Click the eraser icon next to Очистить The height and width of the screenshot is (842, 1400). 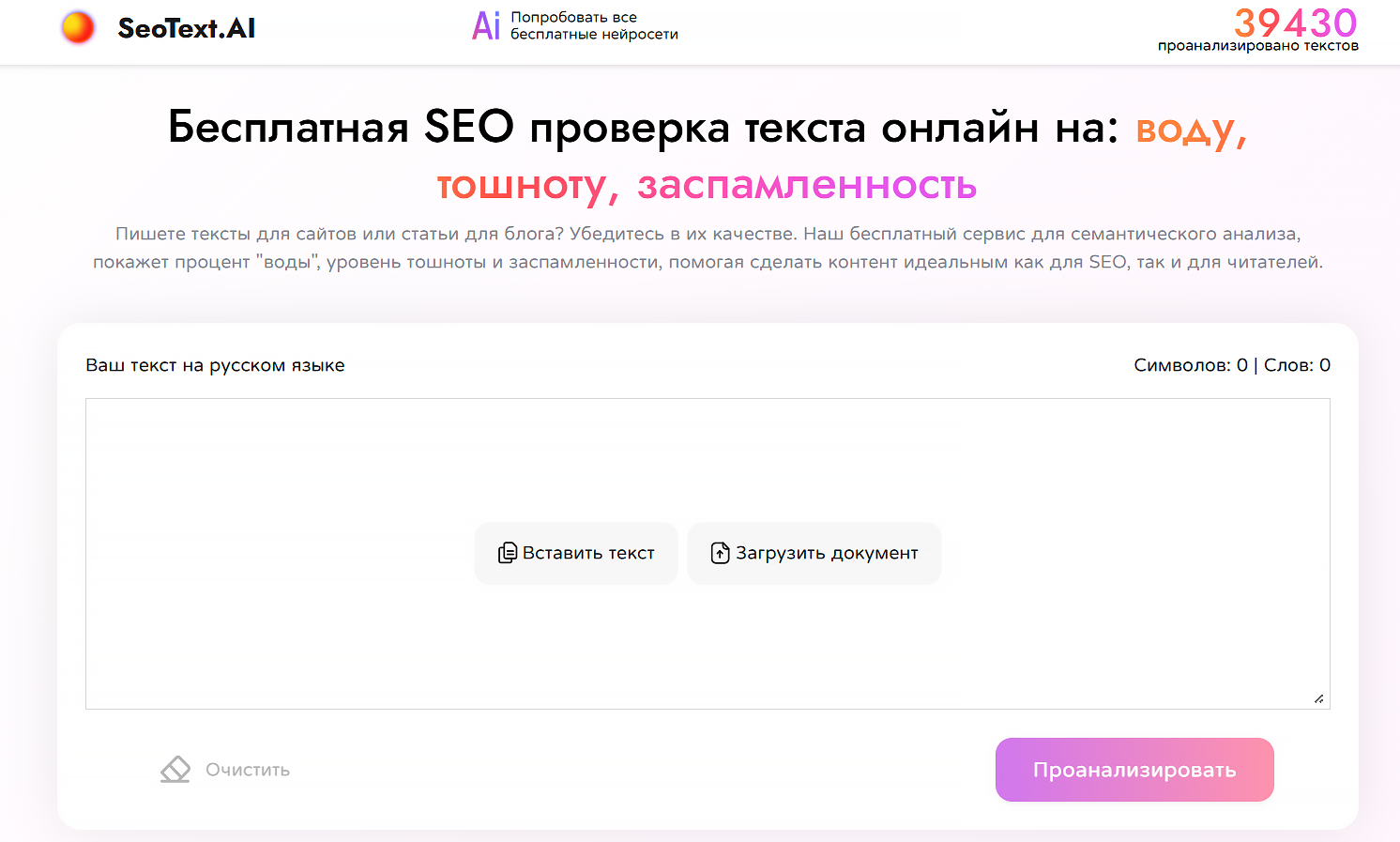click(175, 769)
